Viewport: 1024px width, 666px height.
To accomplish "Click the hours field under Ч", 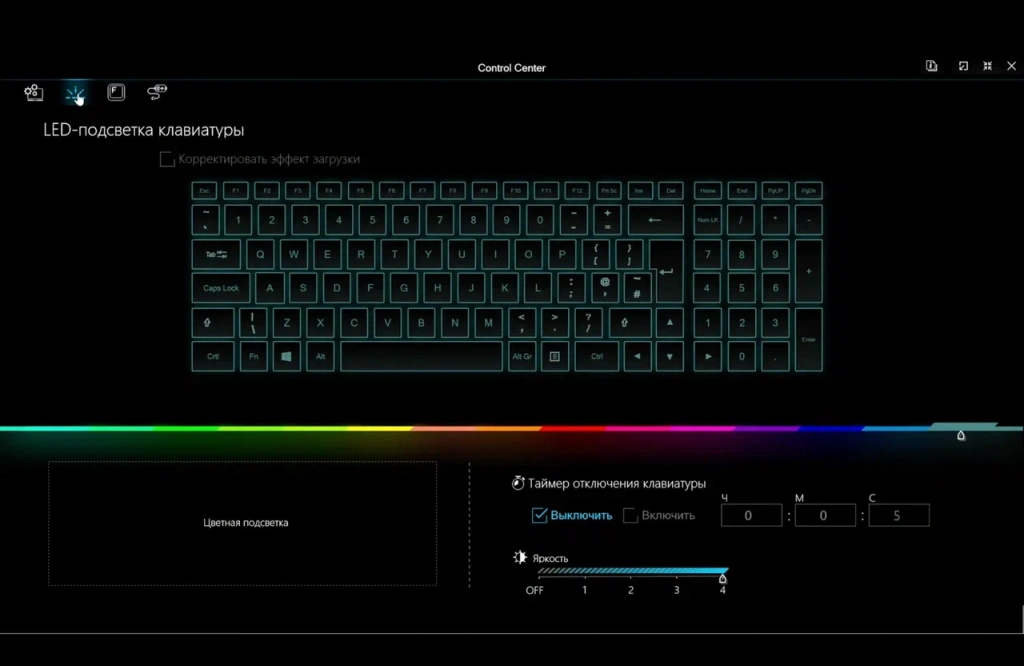I will point(750,515).
